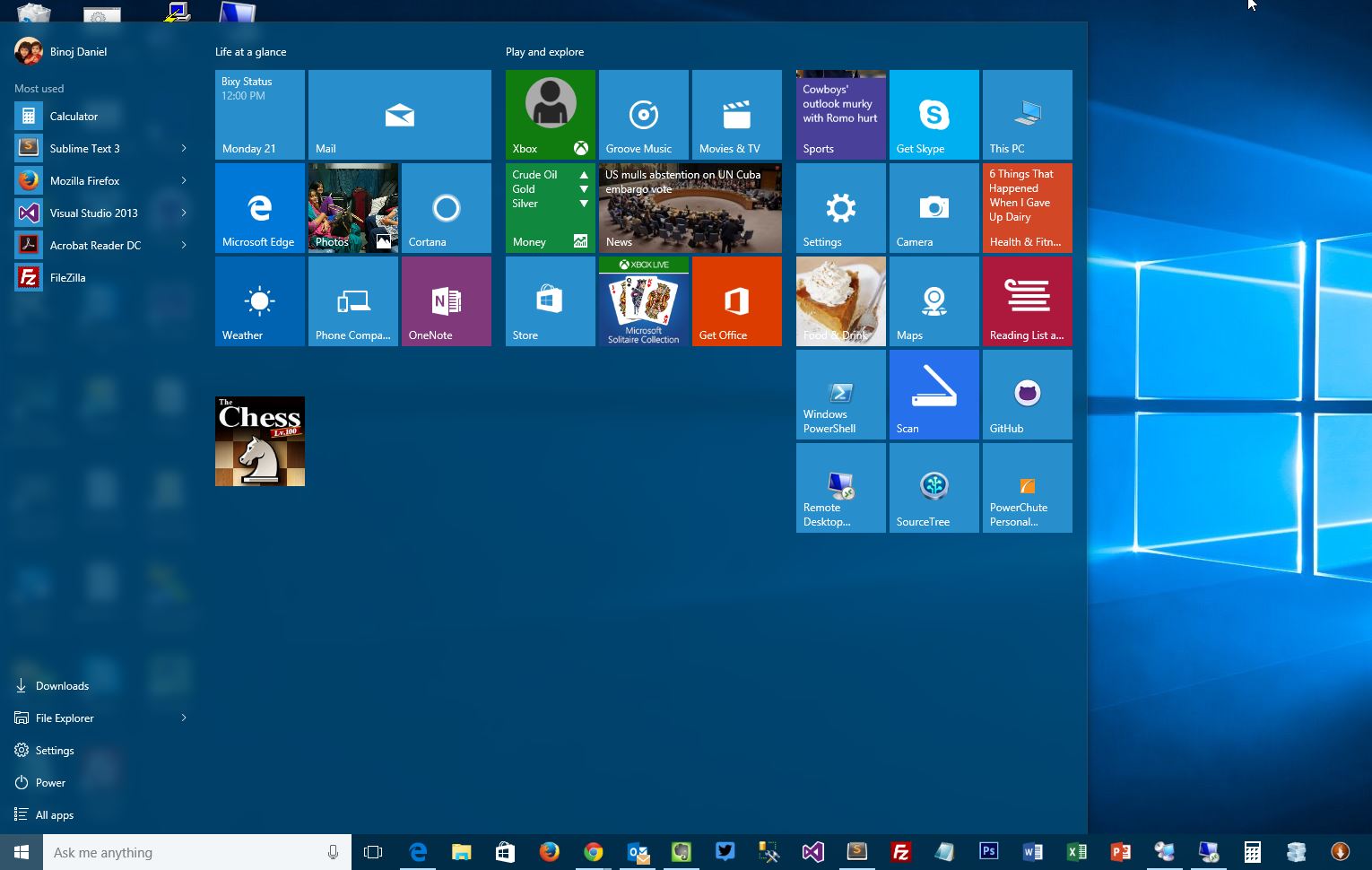Screen dimensions: 1372x870
Task: Open the Photos tile
Action: pos(353,208)
